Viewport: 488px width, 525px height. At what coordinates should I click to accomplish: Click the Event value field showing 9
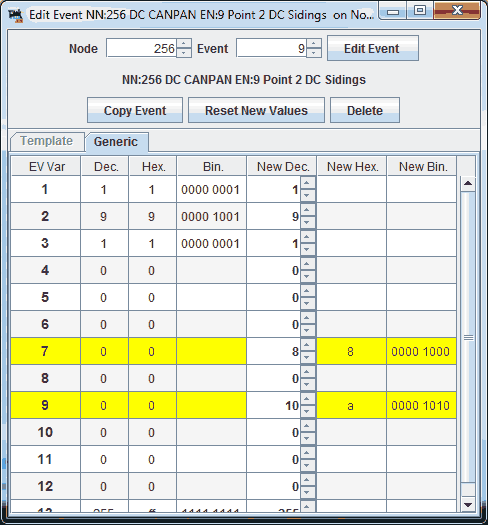[272, 48]
